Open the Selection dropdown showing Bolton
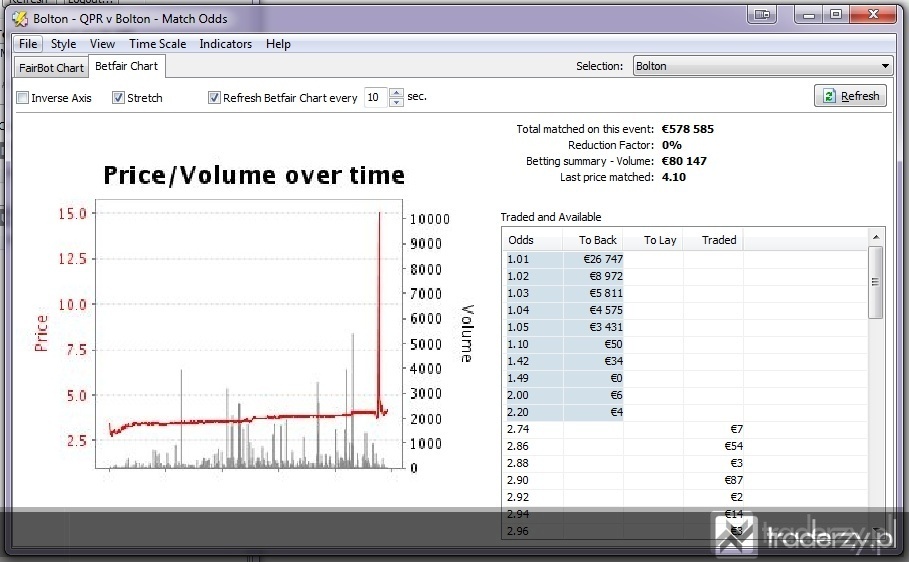 coord(762,66)
